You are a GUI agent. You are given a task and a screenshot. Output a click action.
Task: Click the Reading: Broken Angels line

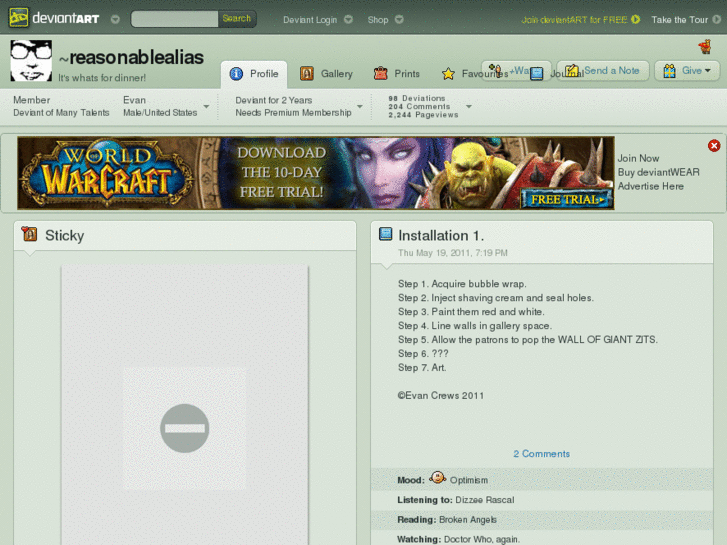pyautogui.click(x=447, y=519)
